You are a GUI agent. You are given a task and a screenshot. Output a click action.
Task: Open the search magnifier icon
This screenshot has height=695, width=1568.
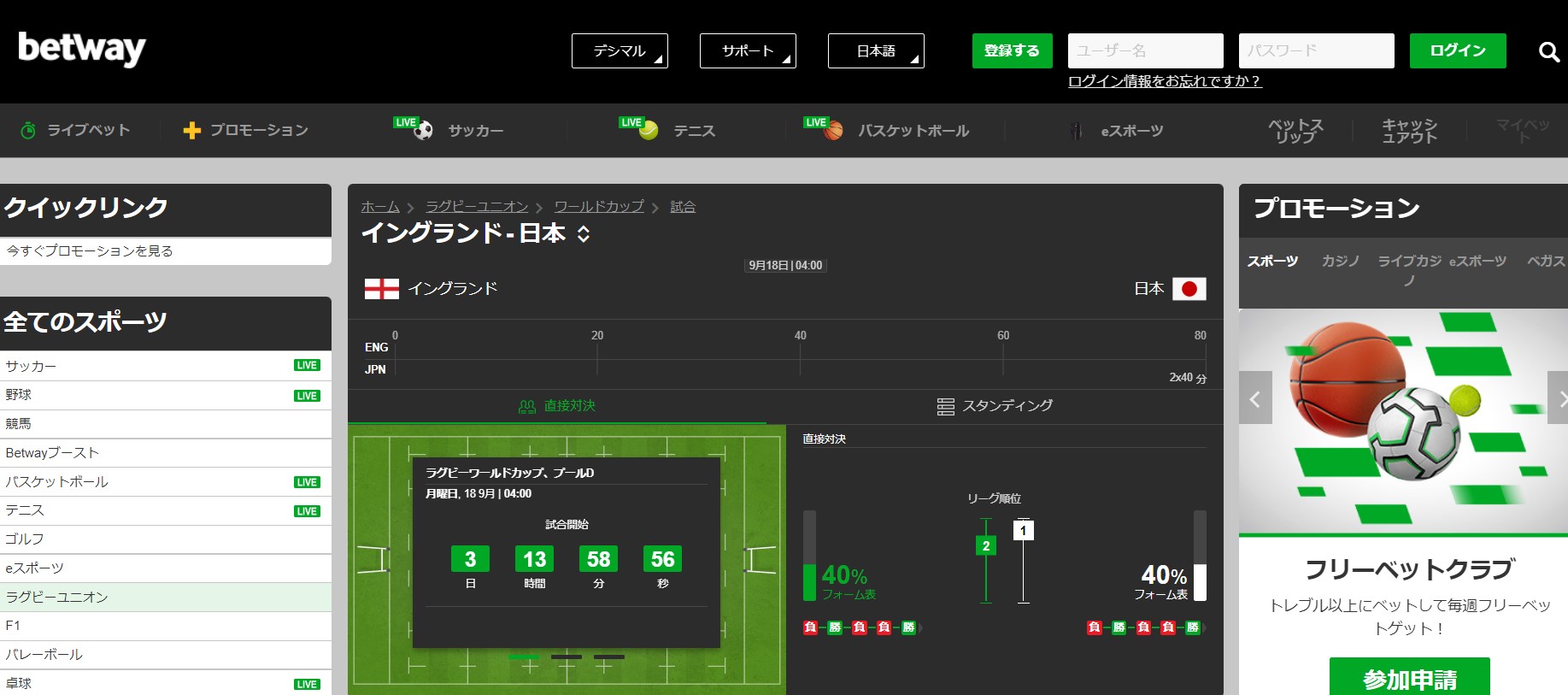pos(1548,52)
